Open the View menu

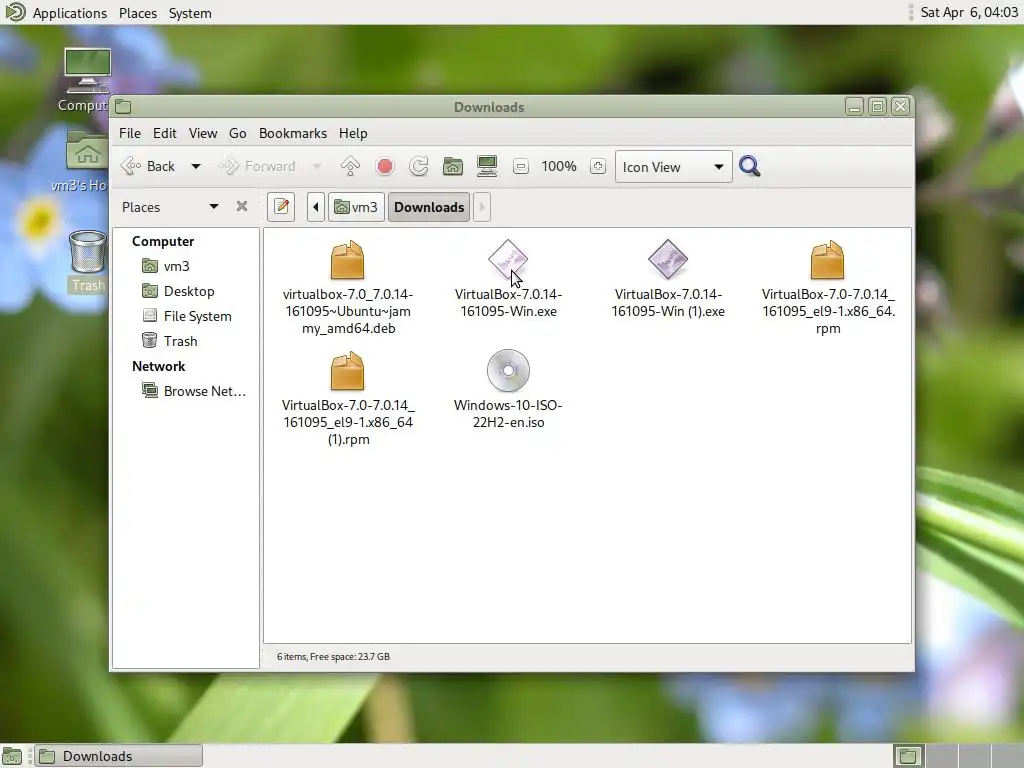point(203,133)
